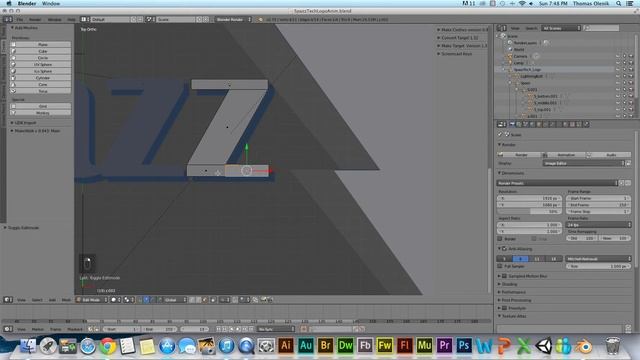This screenshot has height=360, width=640.
Task: Click the Animation render button
Action: point(563,155)
